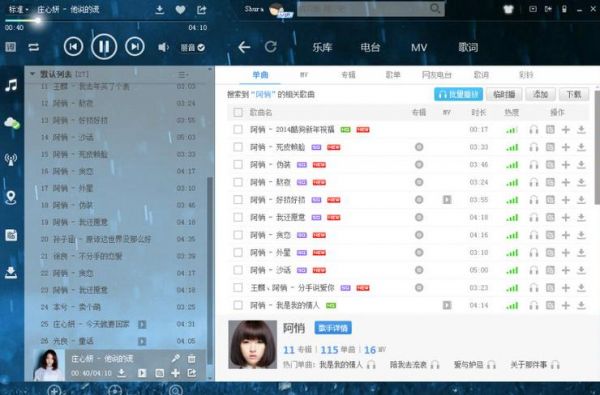This screenshot has height=395, width=600.
Task: Click the now-playing album cover thumbnail
Action: (x=48, y=365)
